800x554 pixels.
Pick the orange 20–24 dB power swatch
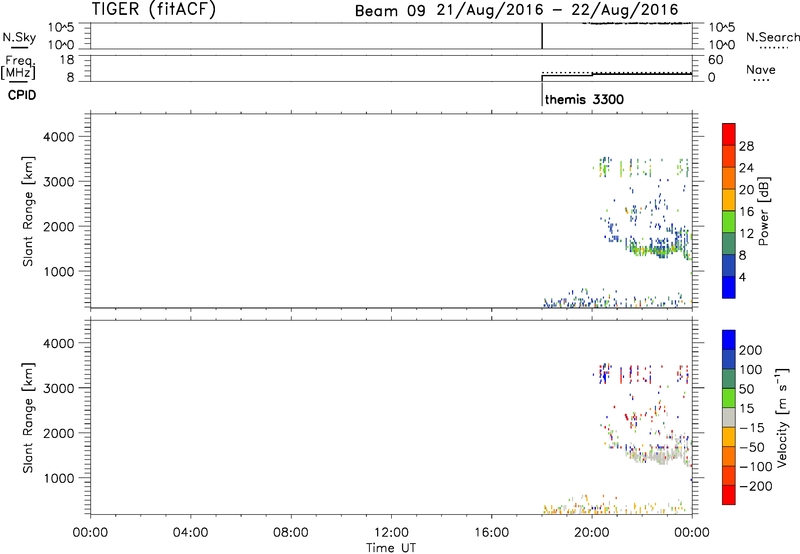729,178
